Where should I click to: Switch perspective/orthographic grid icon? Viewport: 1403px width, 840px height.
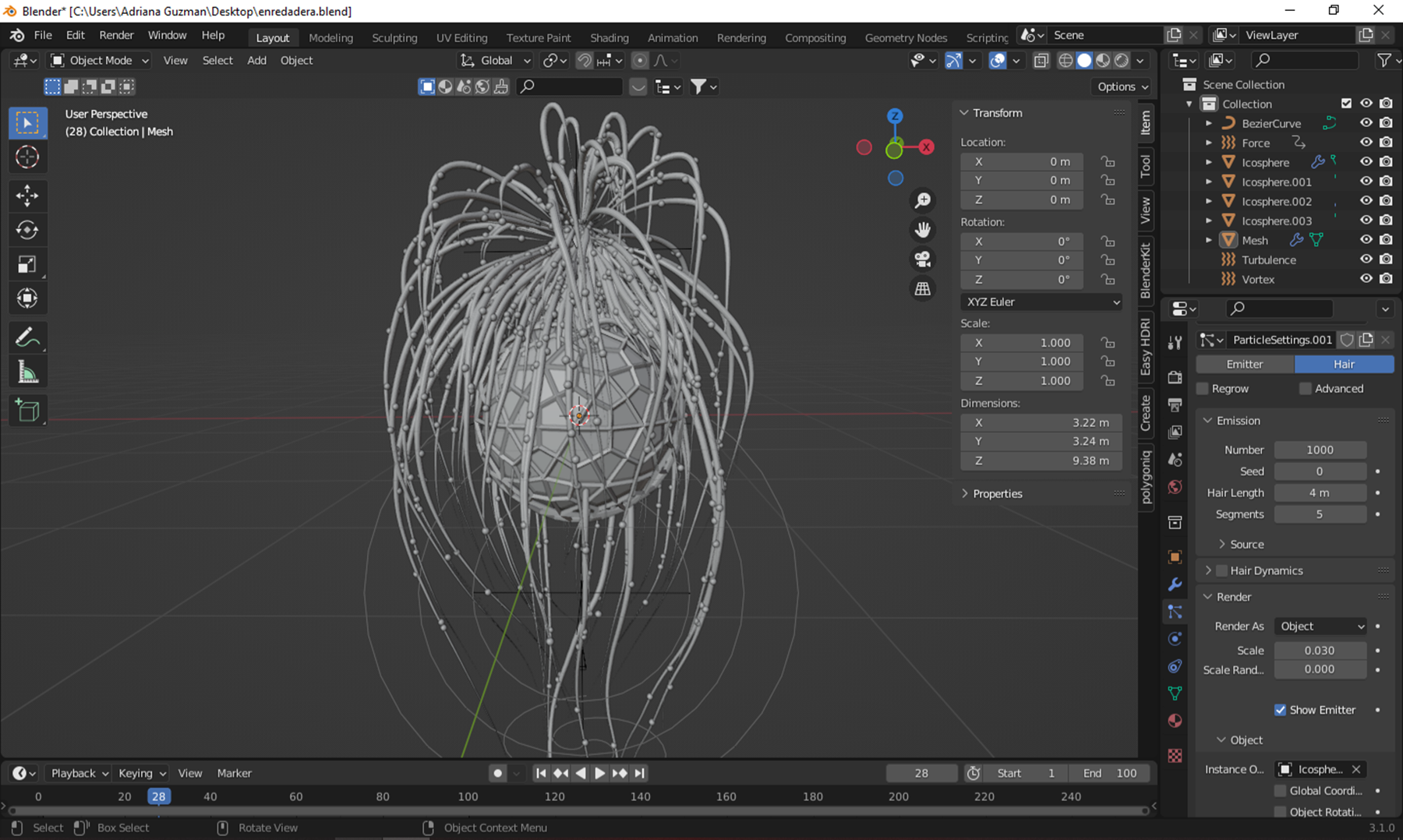(923, 289)
